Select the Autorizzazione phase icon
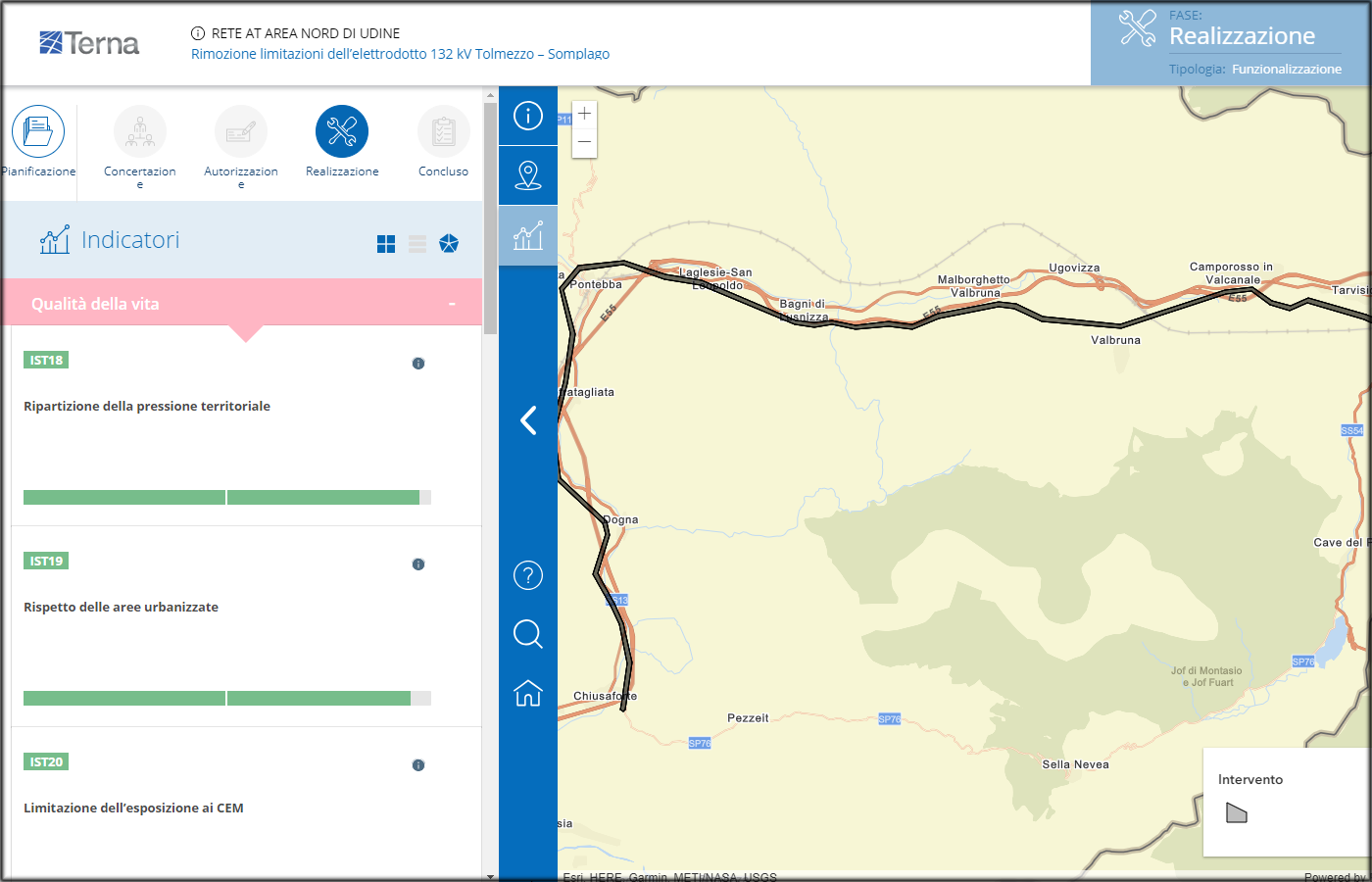The image size is (1372, 882). 241,131
